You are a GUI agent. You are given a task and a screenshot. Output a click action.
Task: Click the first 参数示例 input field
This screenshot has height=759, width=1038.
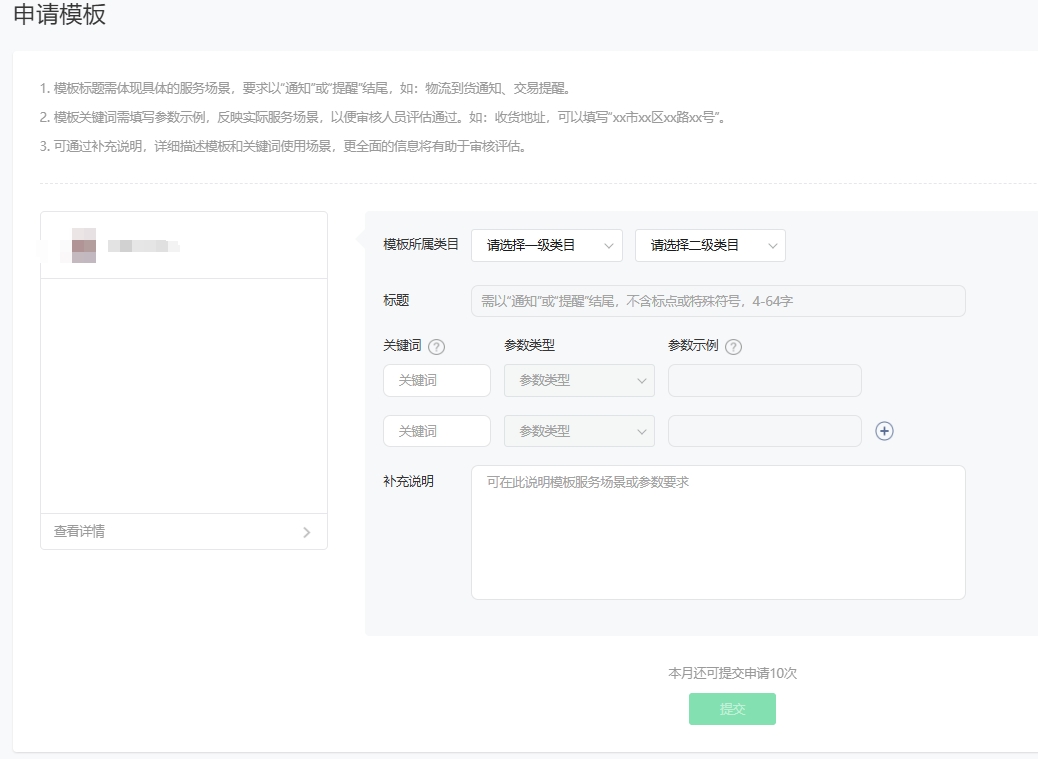(764, 380)
